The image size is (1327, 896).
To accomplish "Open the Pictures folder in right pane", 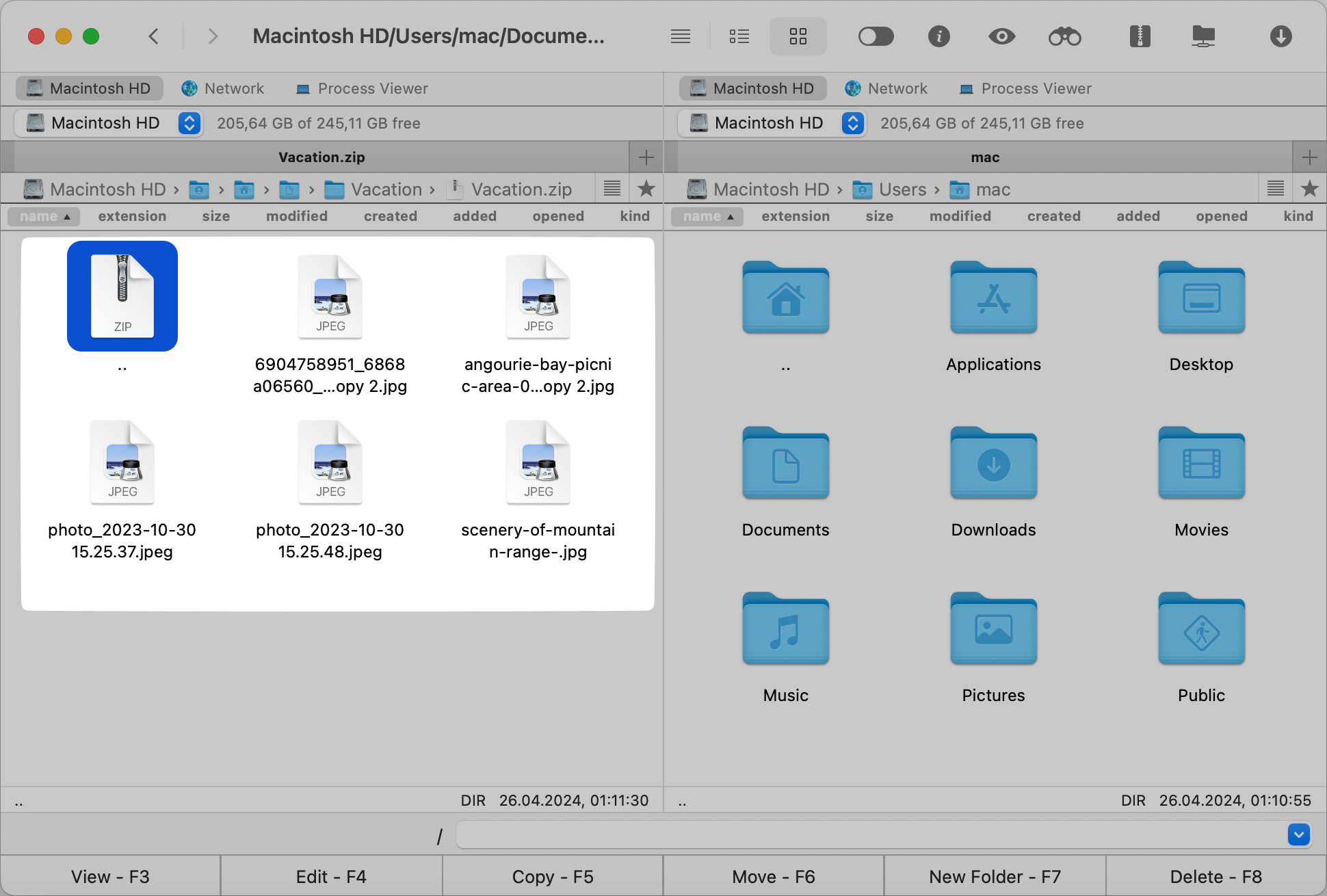I will tap(993, 629).
